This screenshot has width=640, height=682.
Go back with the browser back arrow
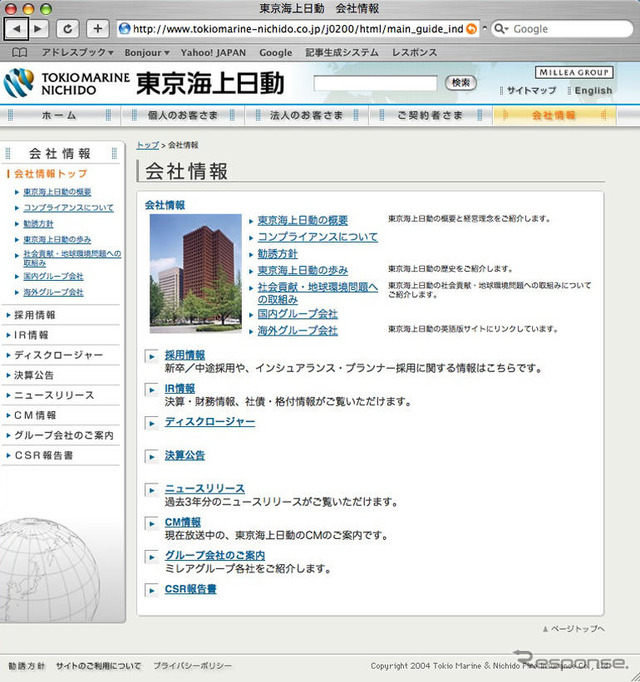point(16,29)
